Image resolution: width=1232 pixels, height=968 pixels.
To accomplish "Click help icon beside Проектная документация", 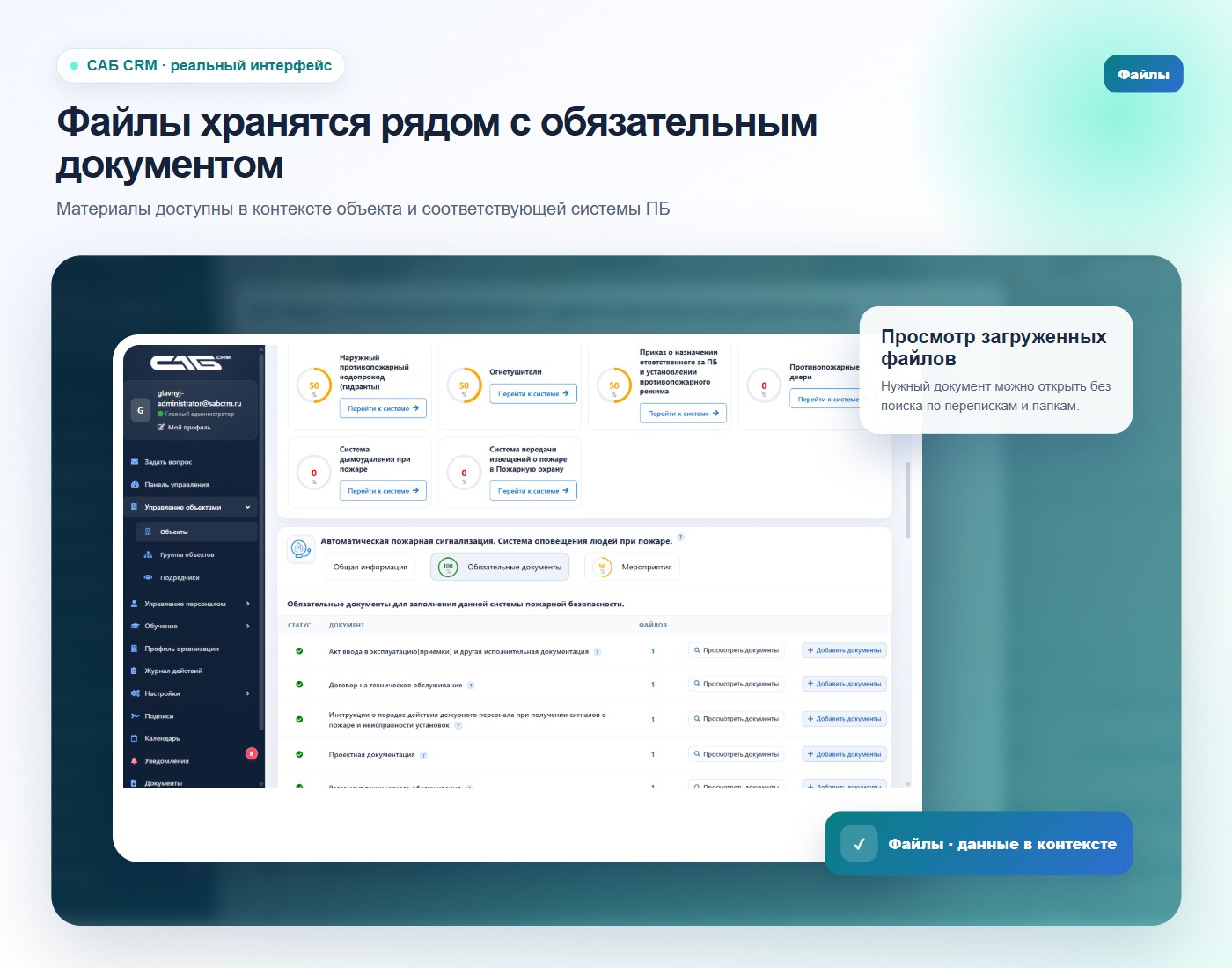I will pos(423,755).
